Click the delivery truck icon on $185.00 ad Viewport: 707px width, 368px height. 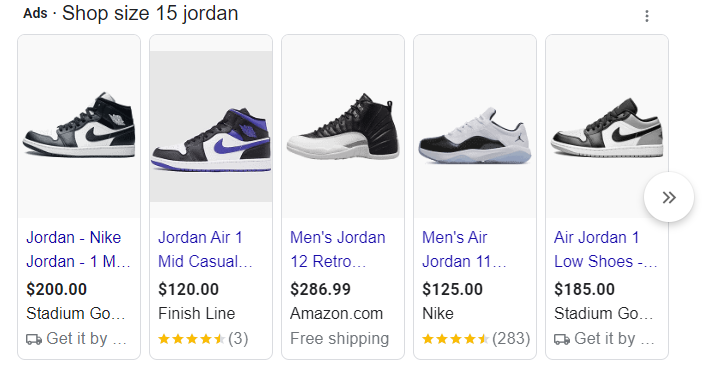pos(562,339)
